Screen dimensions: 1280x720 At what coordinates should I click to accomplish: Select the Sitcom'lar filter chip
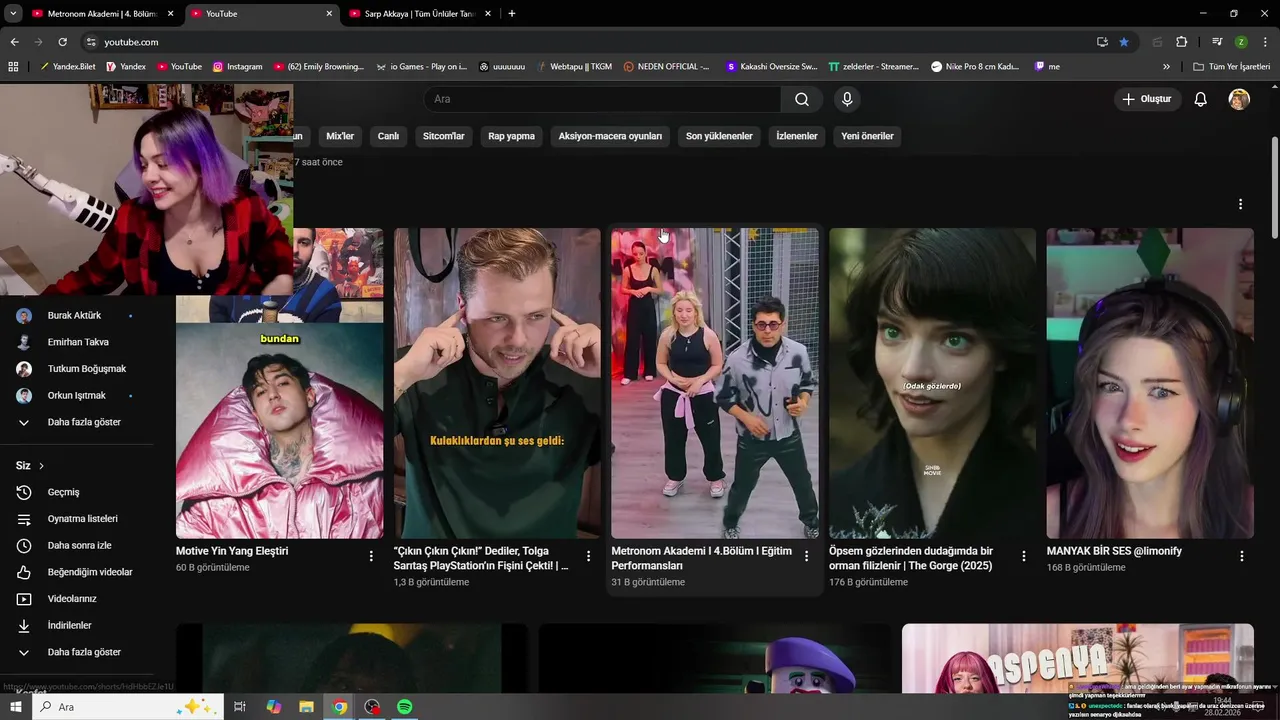pos(444,136)
